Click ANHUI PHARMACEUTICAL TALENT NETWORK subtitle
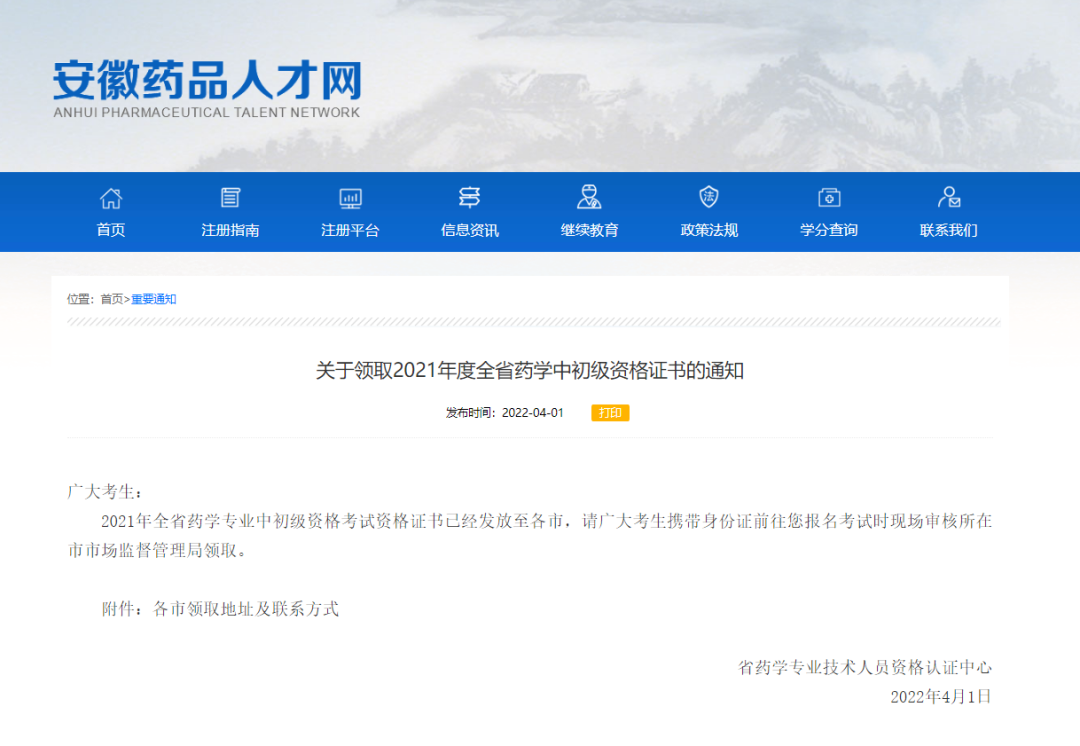1080x746 pixels. pos(207,112)
